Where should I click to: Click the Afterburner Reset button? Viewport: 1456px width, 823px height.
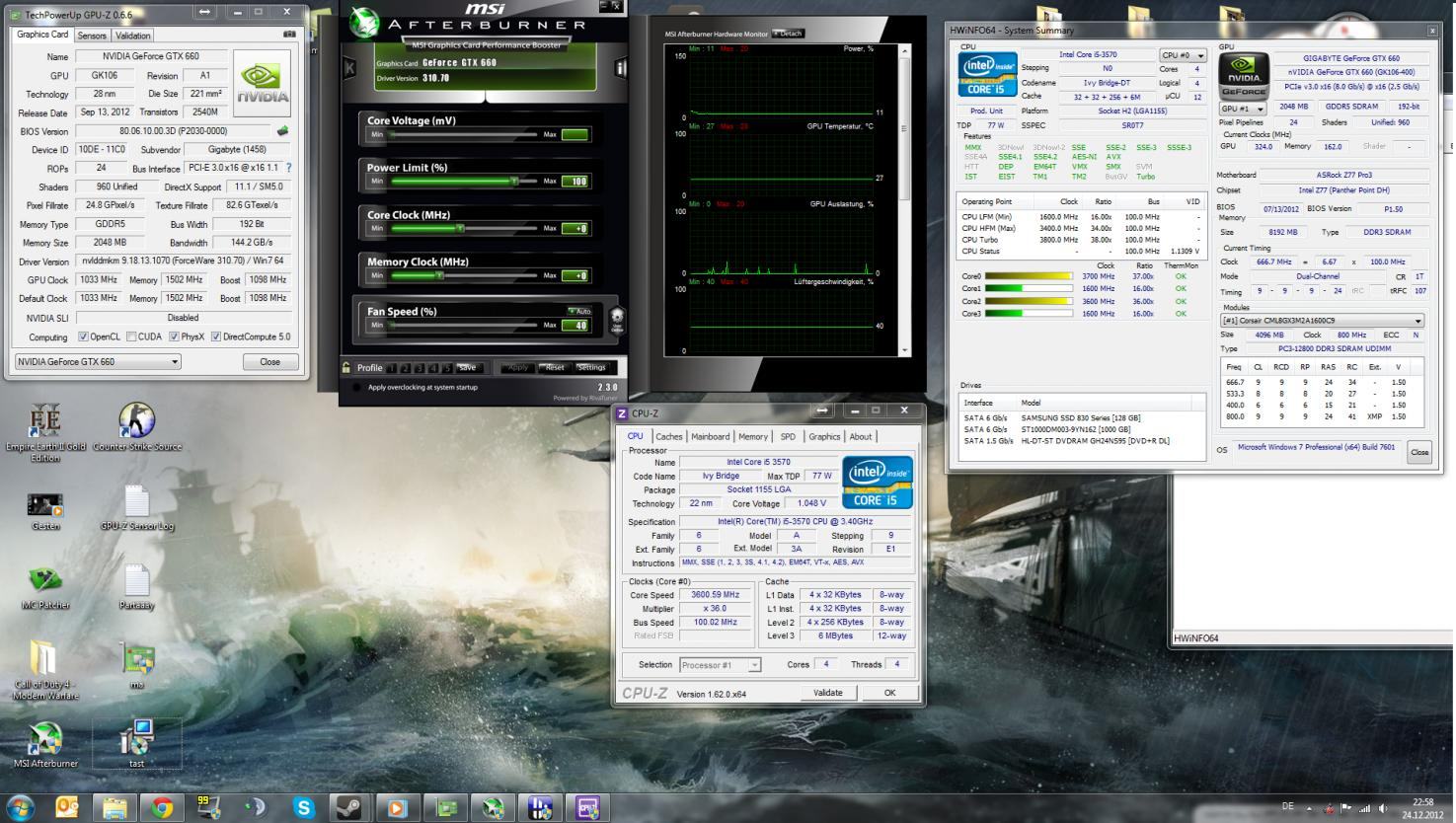pos(554,367)
